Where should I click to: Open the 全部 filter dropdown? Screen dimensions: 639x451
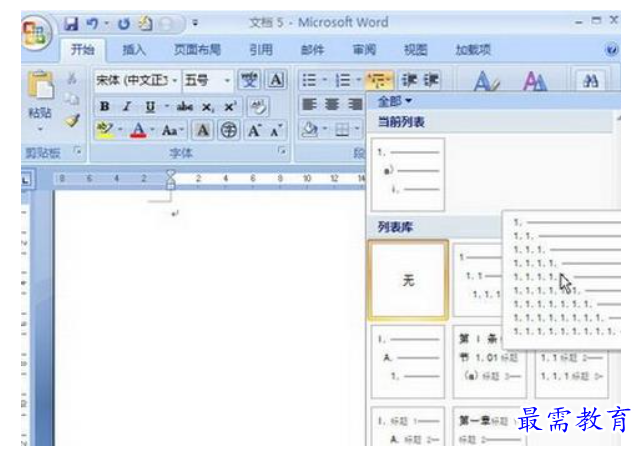coord(394,101)
